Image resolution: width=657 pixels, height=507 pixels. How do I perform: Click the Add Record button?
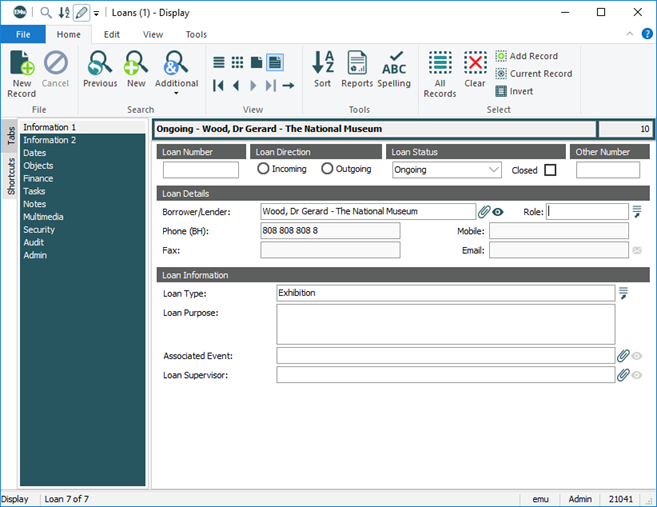(x=526, y=56)
